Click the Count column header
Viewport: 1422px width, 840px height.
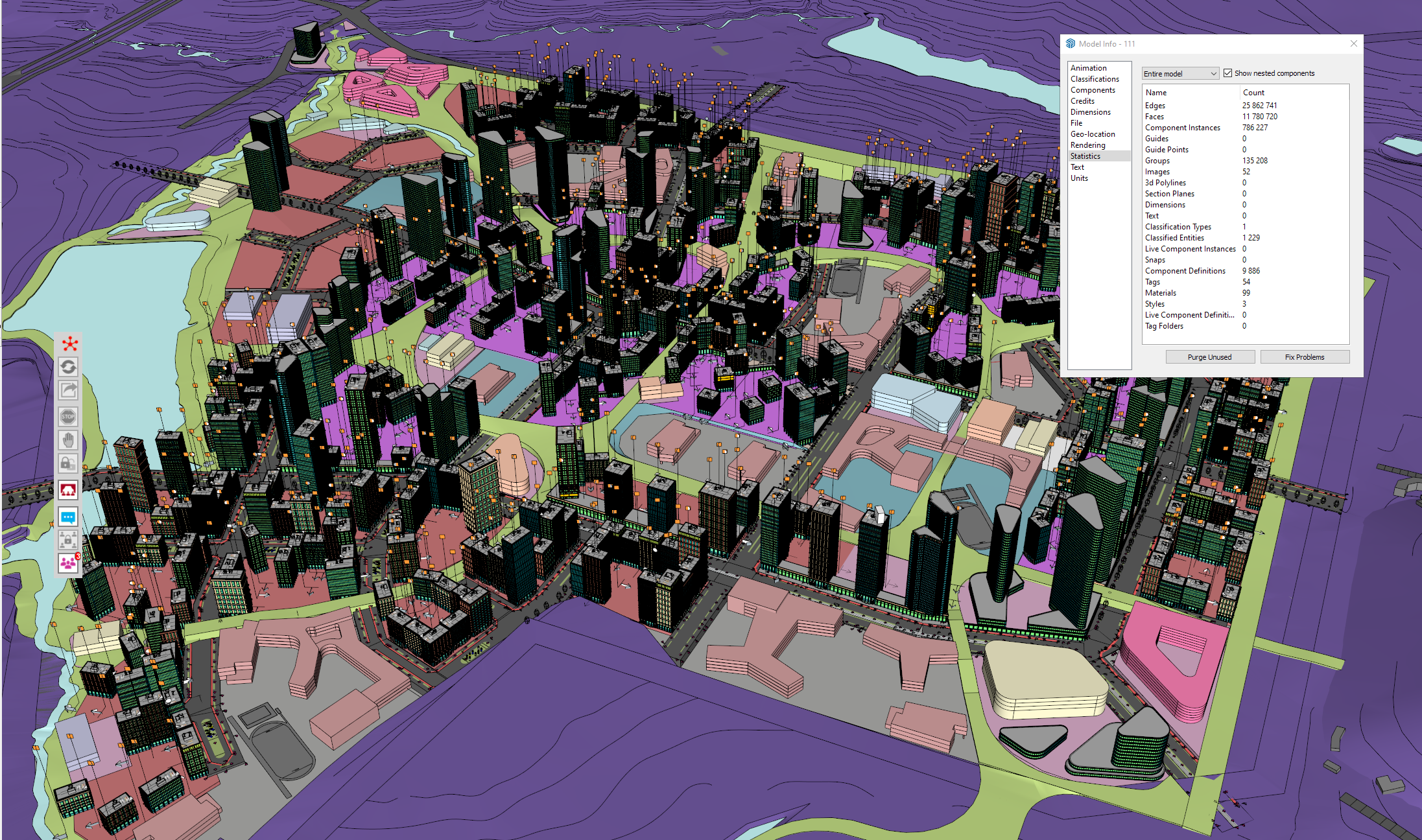(x=1253, y=93)
